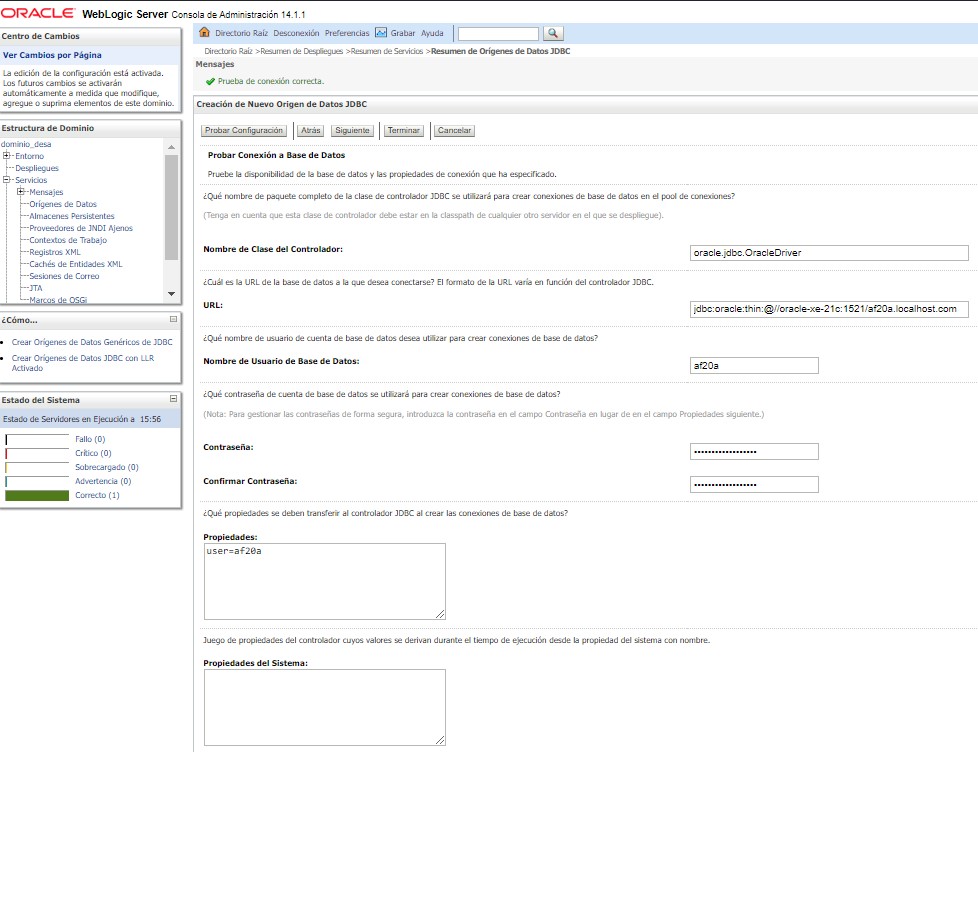
Task: Click the Probar Configuración button
Action: click(244, 130)
